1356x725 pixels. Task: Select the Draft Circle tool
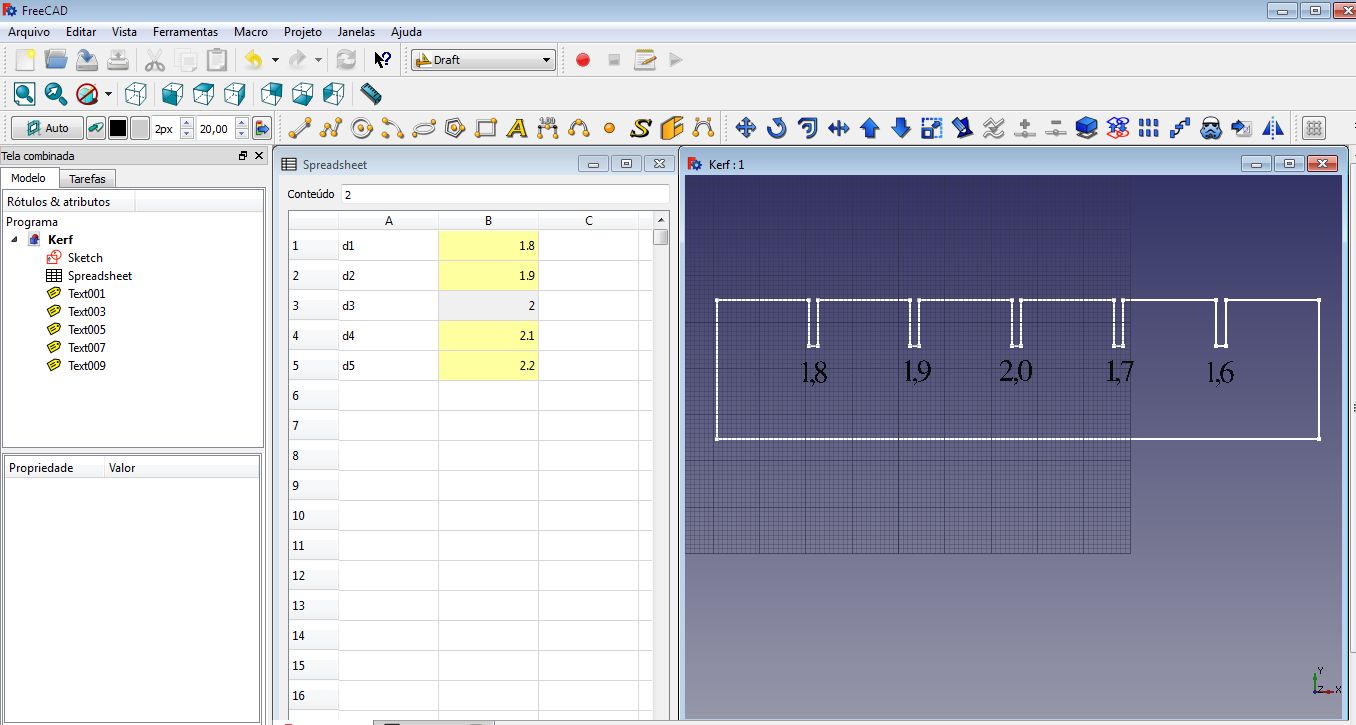[x=362, y=128]
